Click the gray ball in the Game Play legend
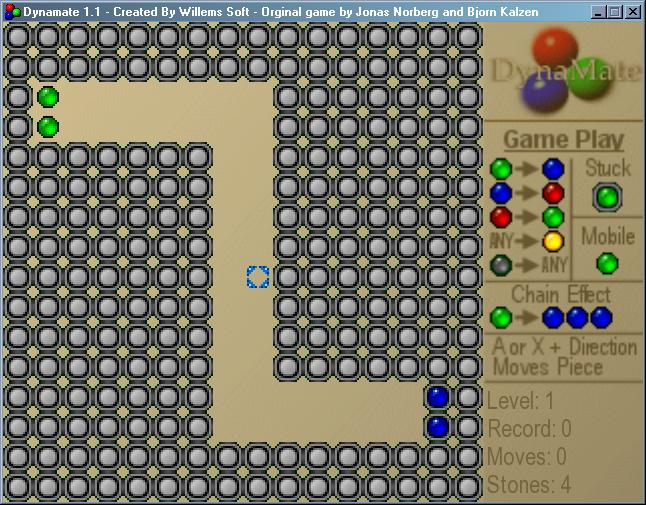This screenshot has width=646, height=505. pos(501,265)
